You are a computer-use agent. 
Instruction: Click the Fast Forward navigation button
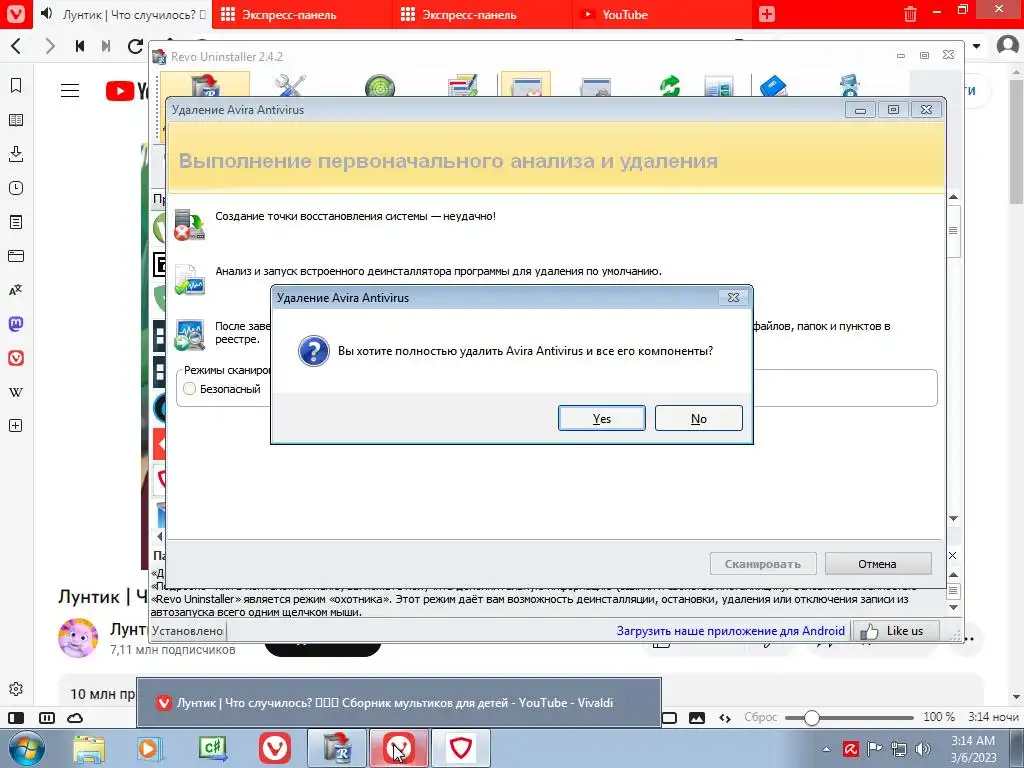pos(106,46)
